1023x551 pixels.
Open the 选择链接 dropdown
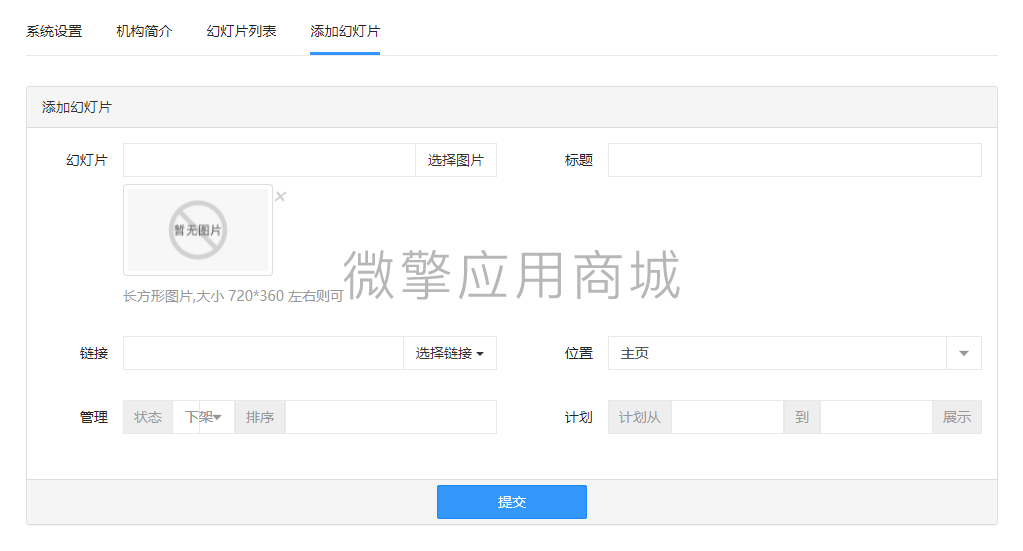click(450, 353)
